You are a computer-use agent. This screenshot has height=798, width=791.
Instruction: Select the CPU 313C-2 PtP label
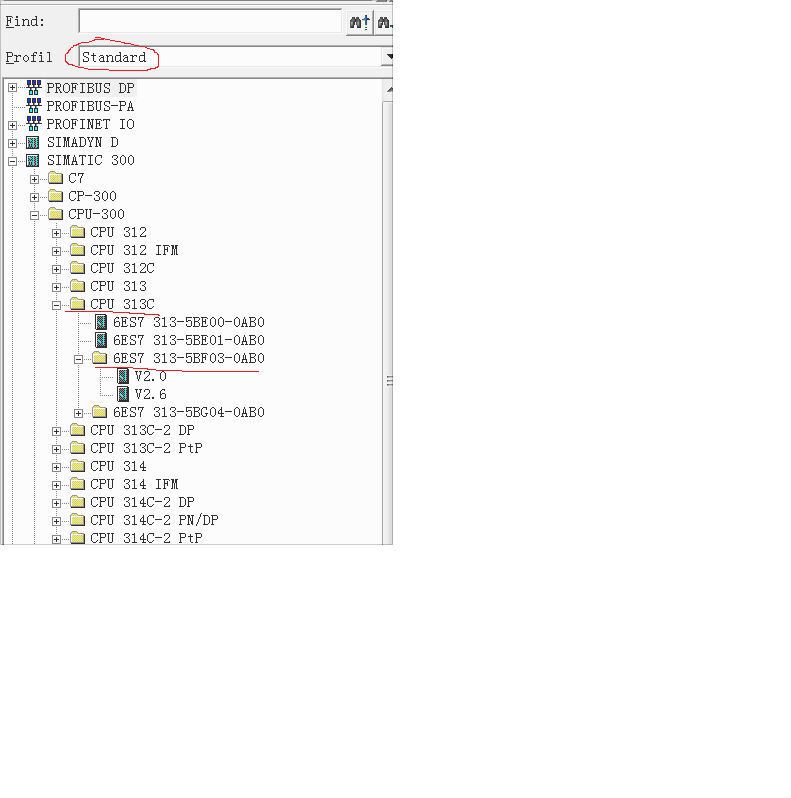pyautogui.click(x=147, y=448)
